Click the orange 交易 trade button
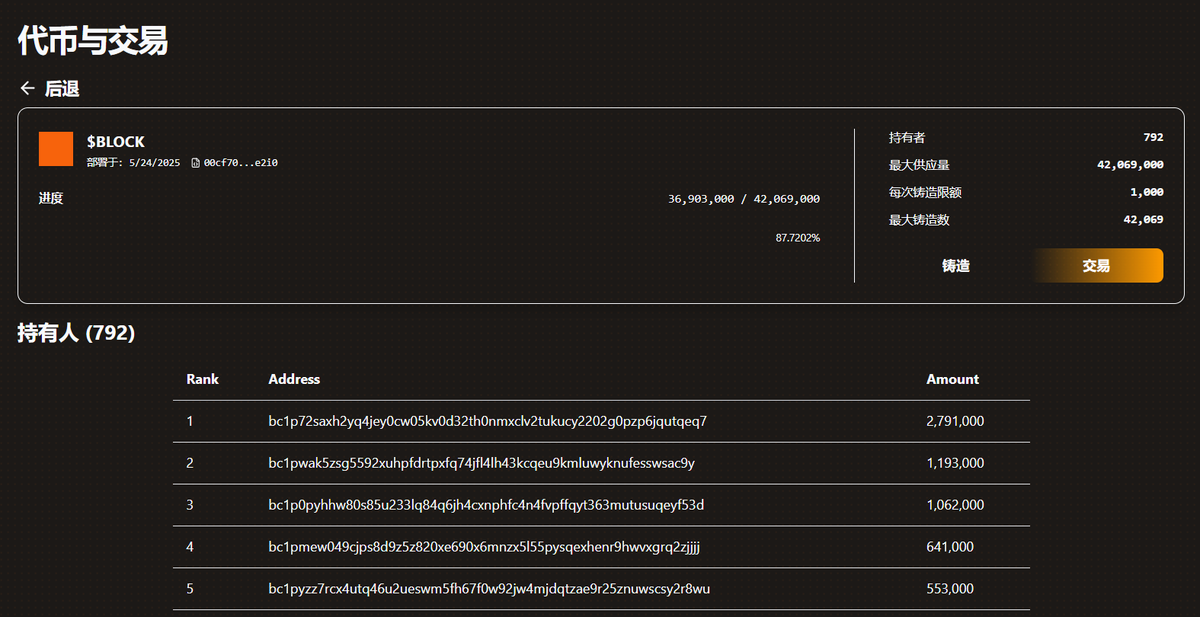The image size is (1200, 617). click(1096, 266)
